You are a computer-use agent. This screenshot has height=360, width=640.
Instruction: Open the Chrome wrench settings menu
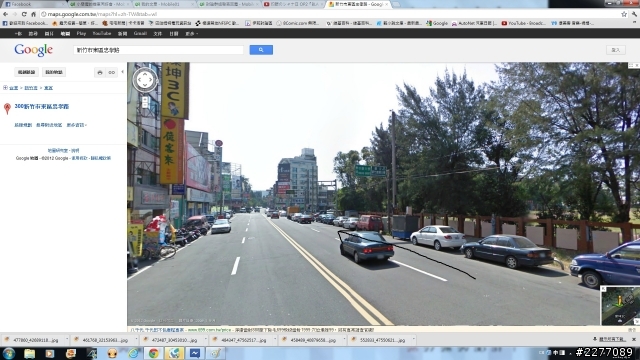635,14
